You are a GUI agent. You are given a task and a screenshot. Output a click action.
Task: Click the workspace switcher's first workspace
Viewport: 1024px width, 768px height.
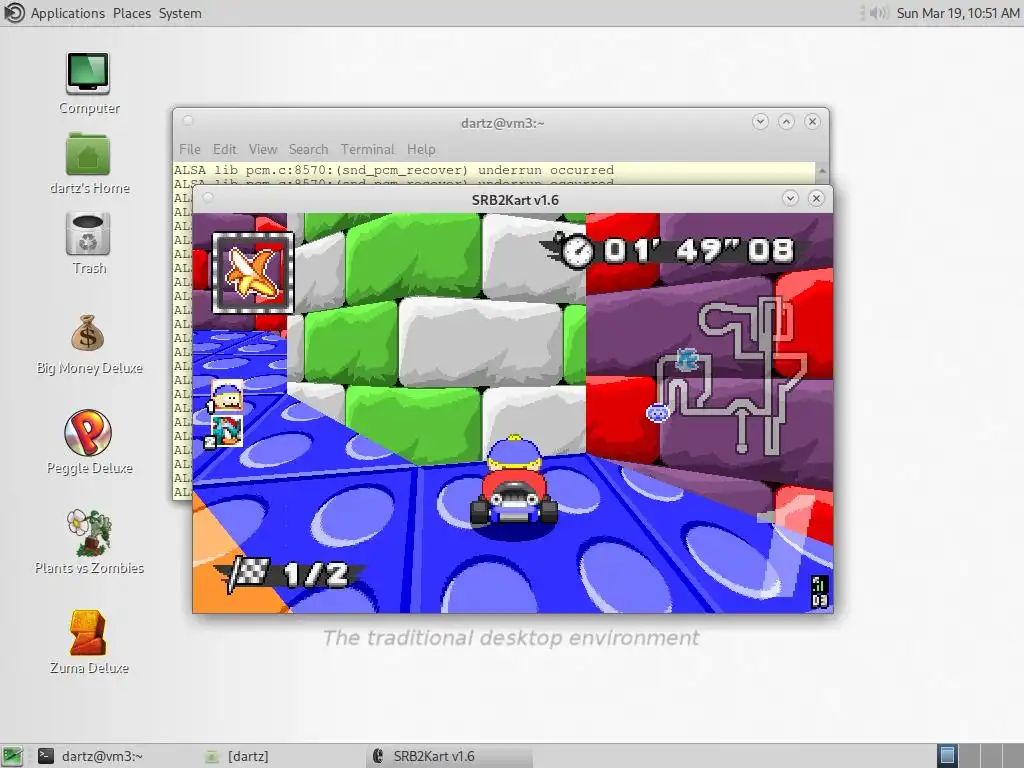pos(948,756)
